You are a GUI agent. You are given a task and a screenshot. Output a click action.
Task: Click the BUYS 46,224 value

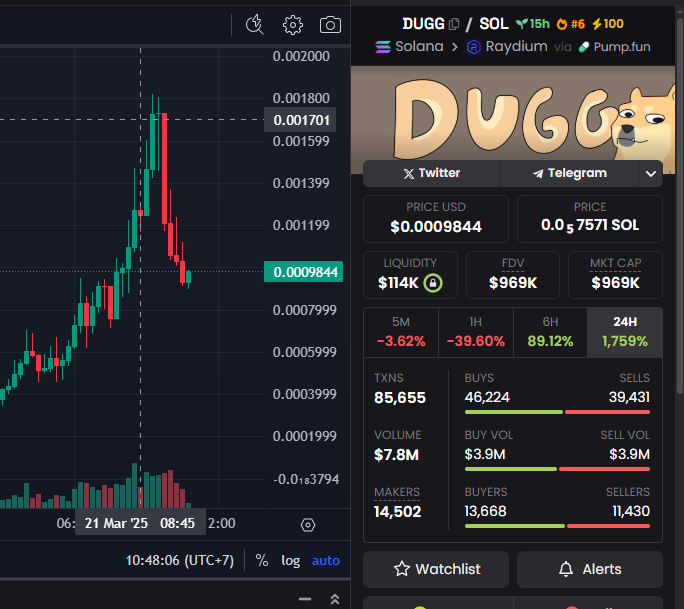[487, 397]
